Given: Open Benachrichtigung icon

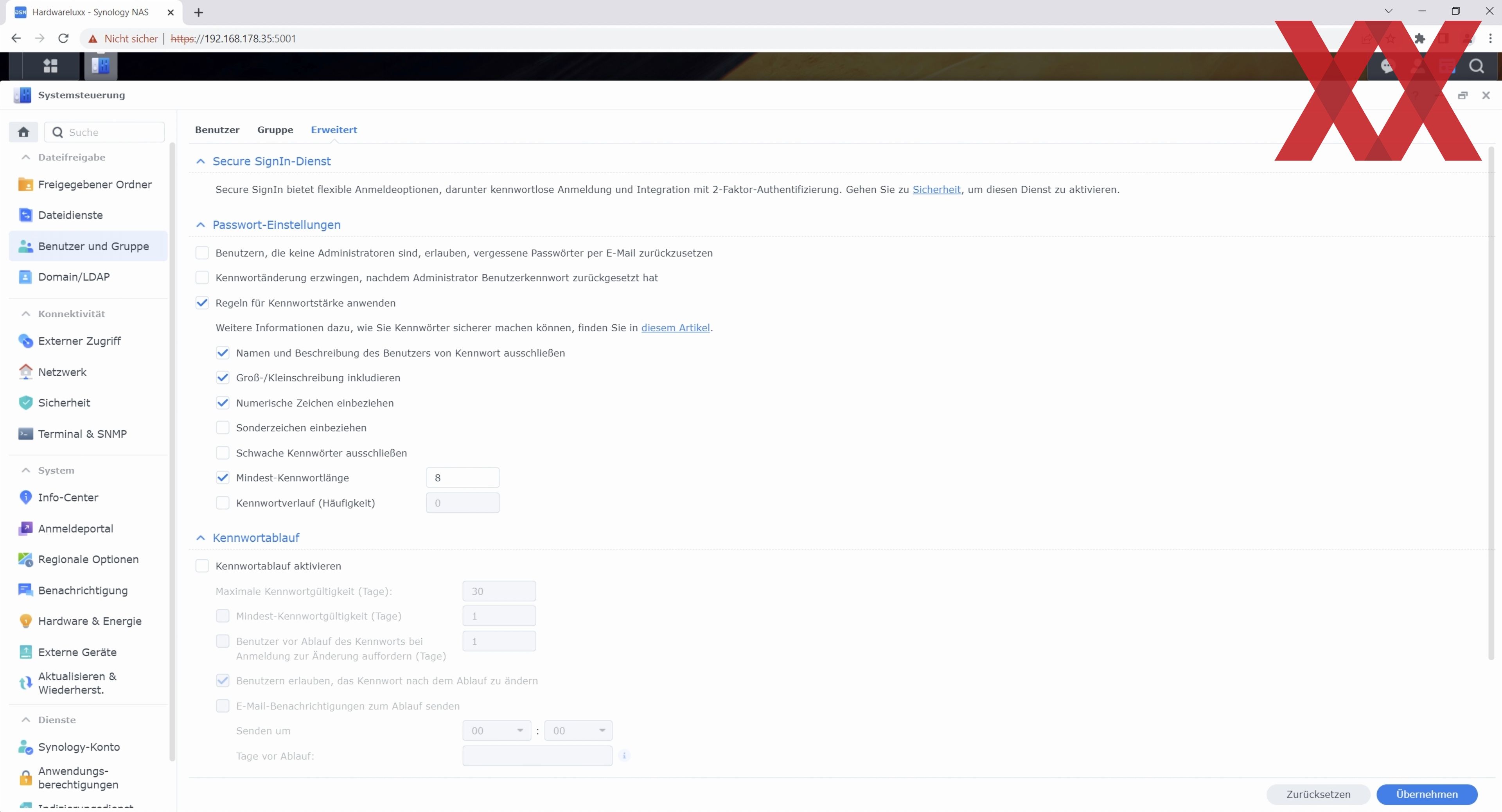Looking at the screenshot, I should point(26,591).
